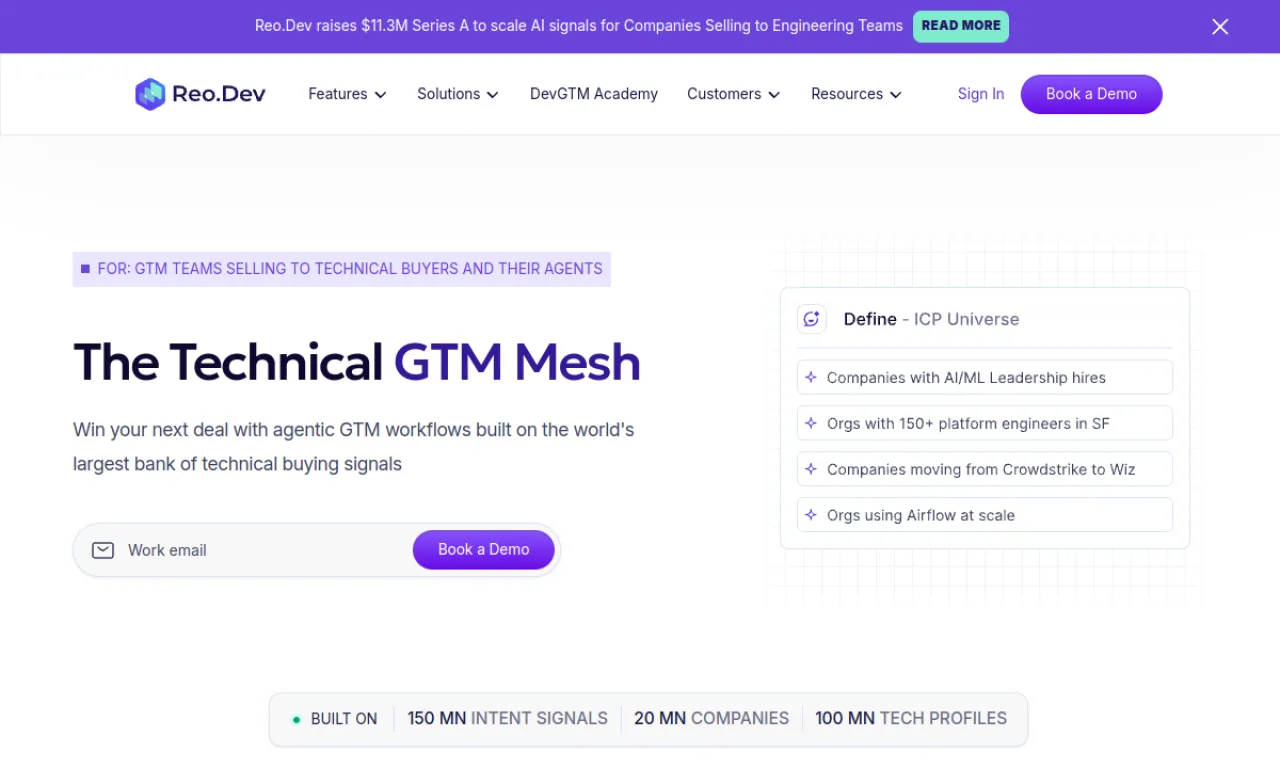Click the Series A announcement banner text

579,26
